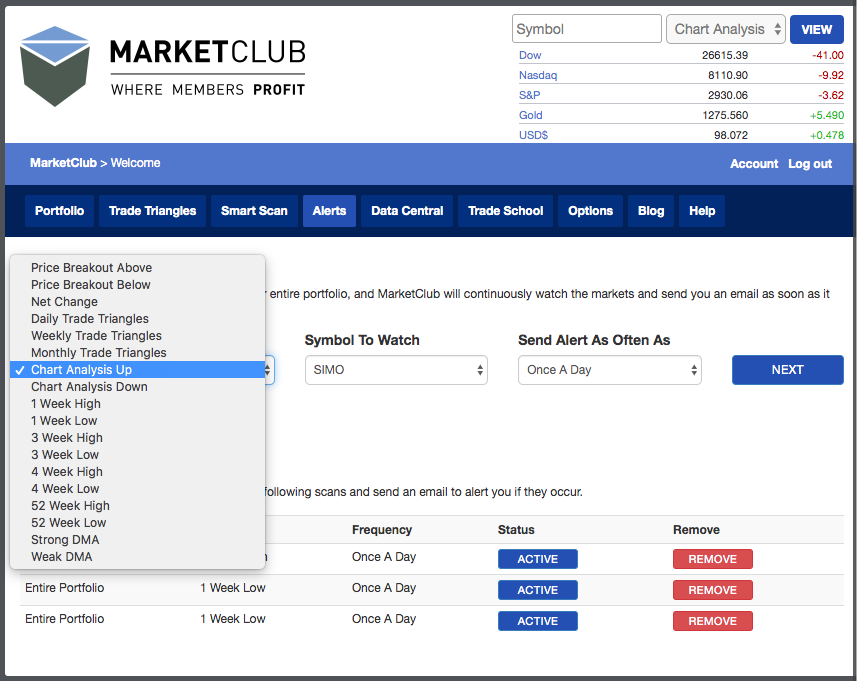Viewport: 857px width, 681px height.
Task: Switch to the Alerts tab
Action: (330, 211)
